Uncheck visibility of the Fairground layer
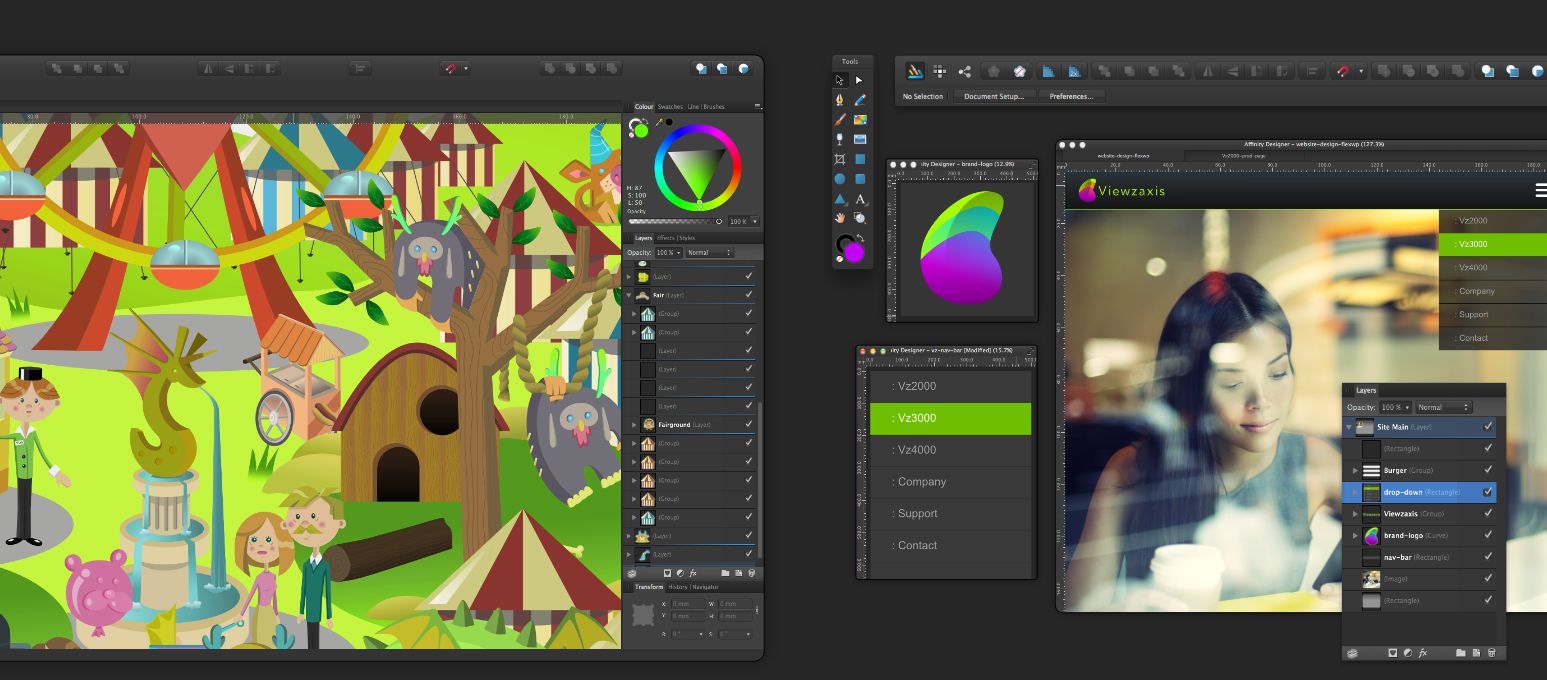Screen dimensions: 1547x680 (x=748, y=424)
